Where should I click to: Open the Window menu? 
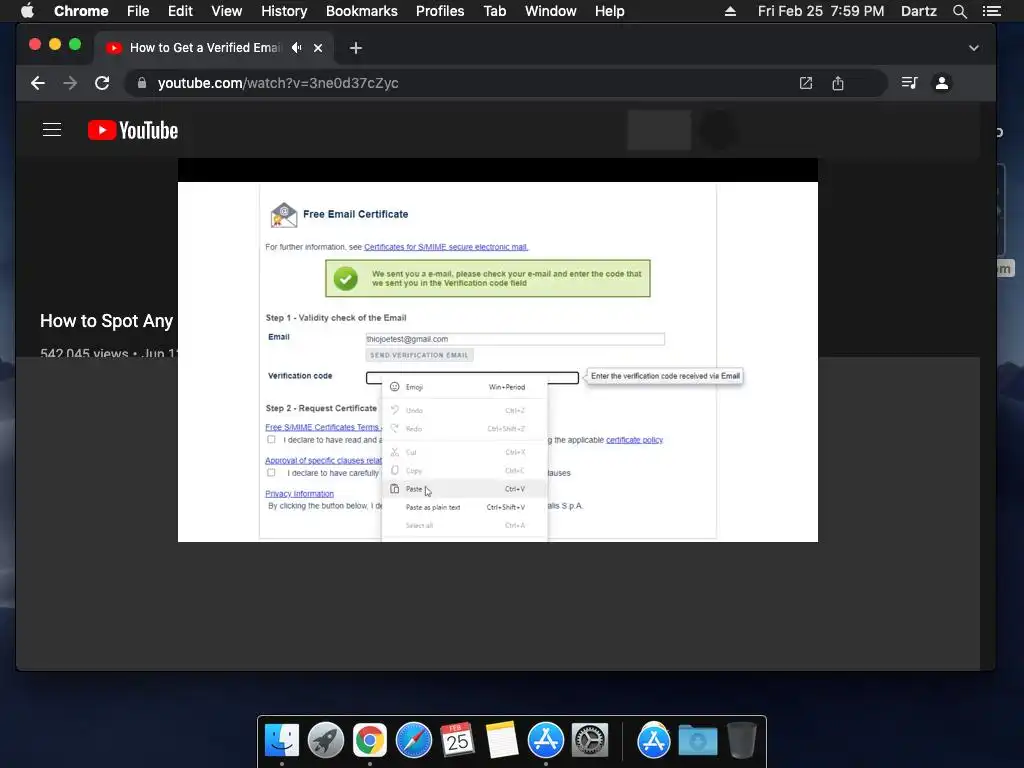click(x=551, y=11)
